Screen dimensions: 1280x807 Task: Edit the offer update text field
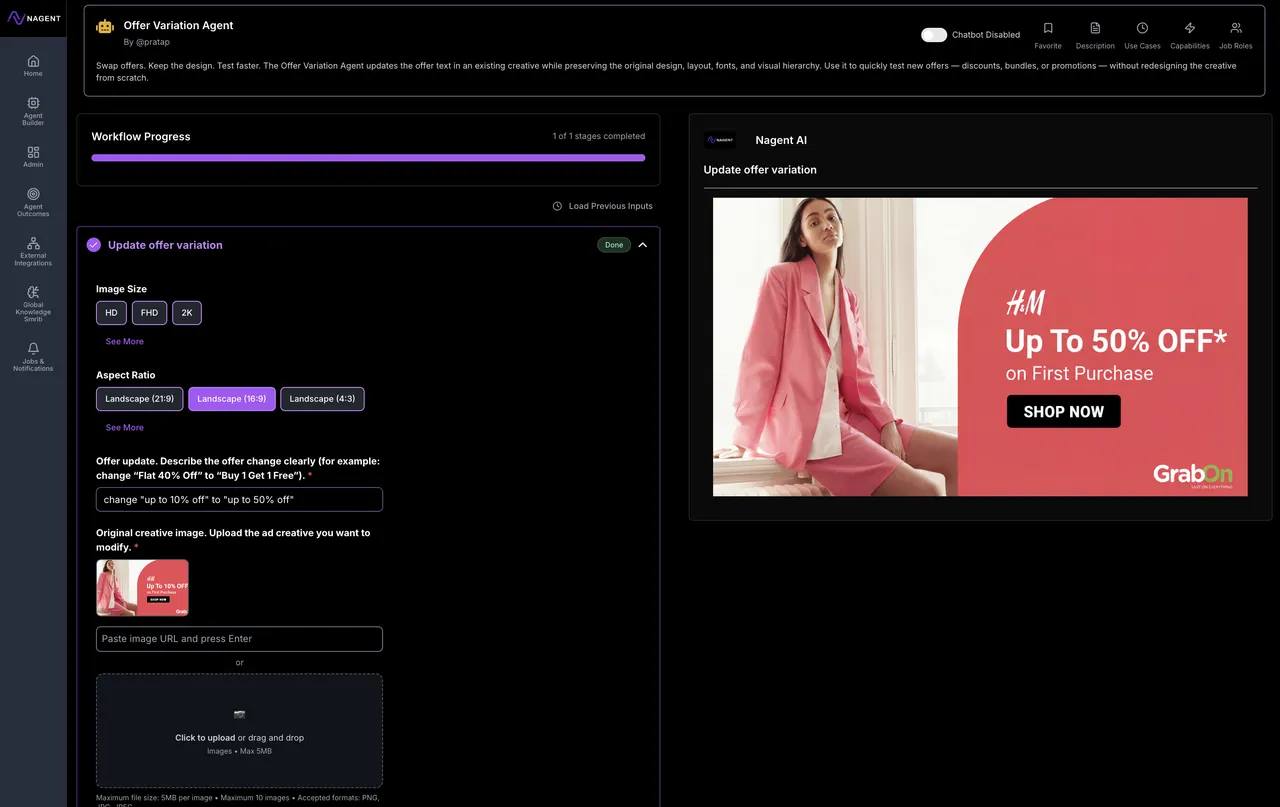(x=239, y=499)
